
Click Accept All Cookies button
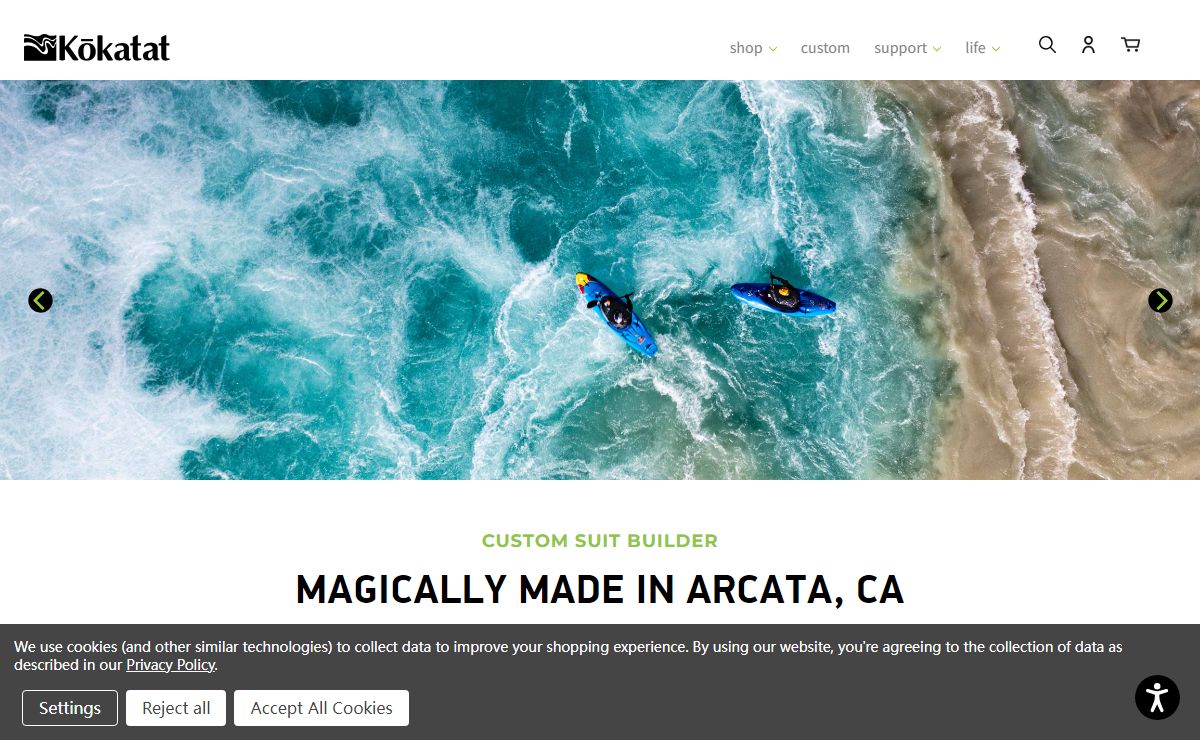pos(321,708)
